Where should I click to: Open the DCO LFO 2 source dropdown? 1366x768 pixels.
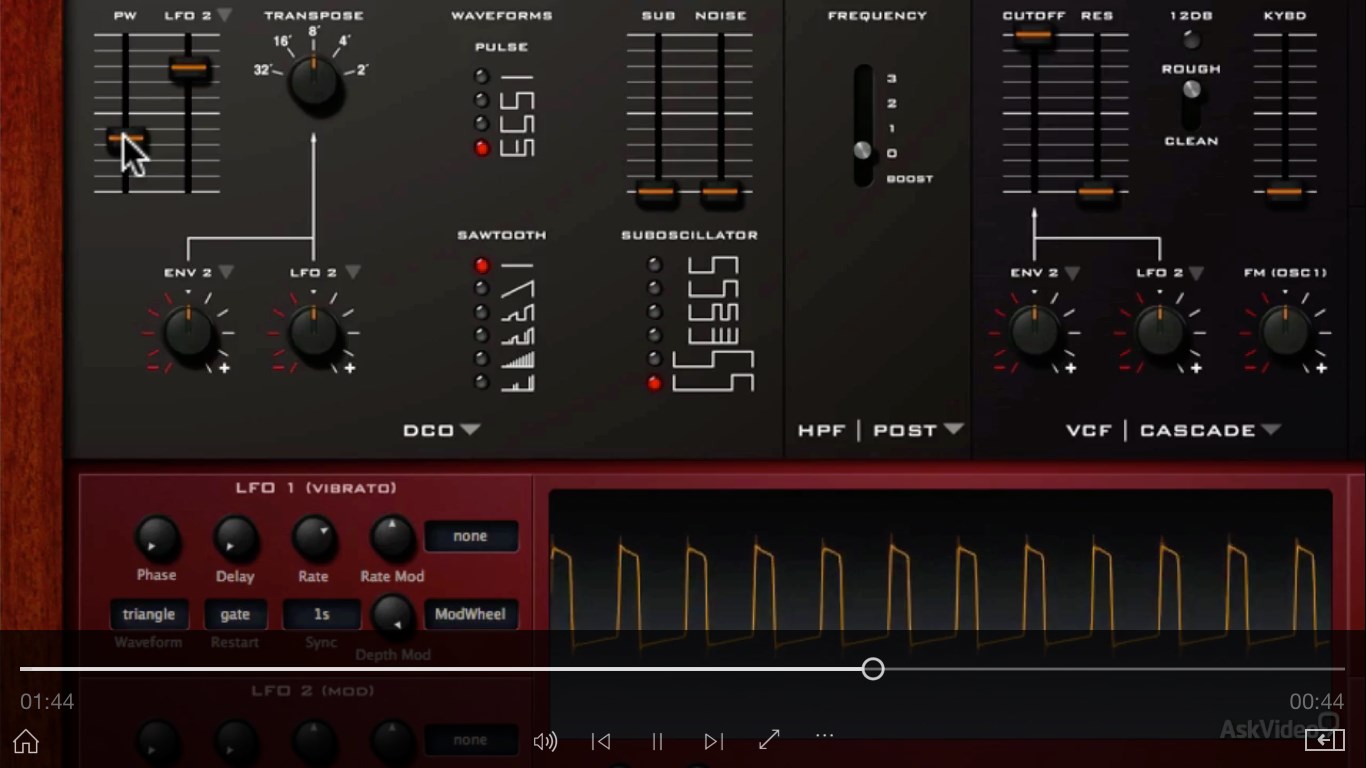coord(352,272)
